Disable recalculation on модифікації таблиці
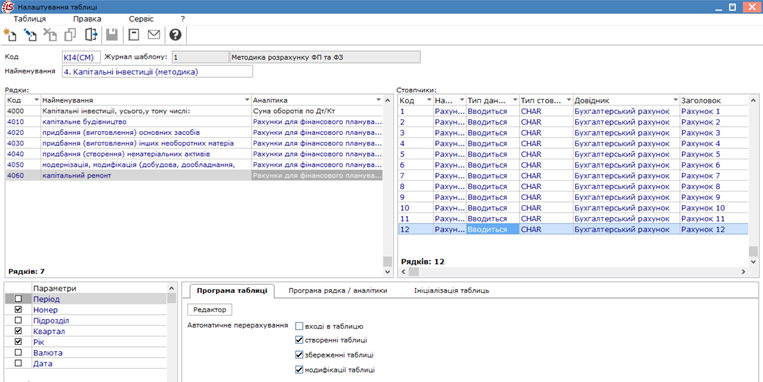763x382 pixels. pyautogui.click(x=299, y=369)
